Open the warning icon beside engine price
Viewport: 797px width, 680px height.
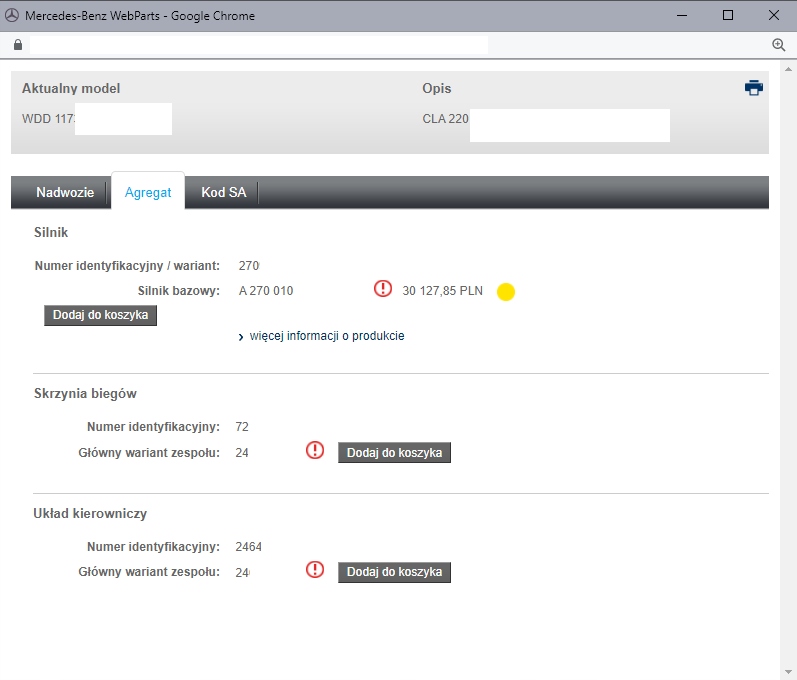[x=383, y=289]
